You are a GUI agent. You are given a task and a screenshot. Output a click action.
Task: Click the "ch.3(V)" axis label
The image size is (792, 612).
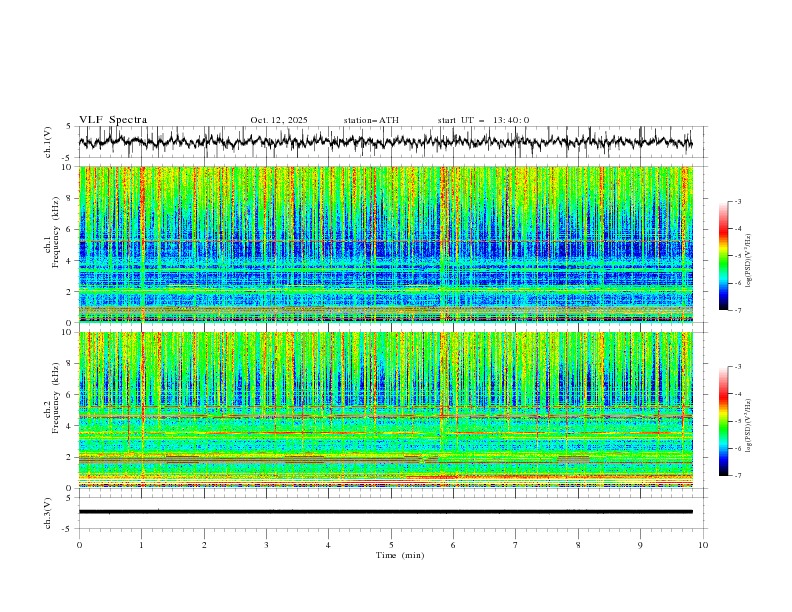(48, 513)
